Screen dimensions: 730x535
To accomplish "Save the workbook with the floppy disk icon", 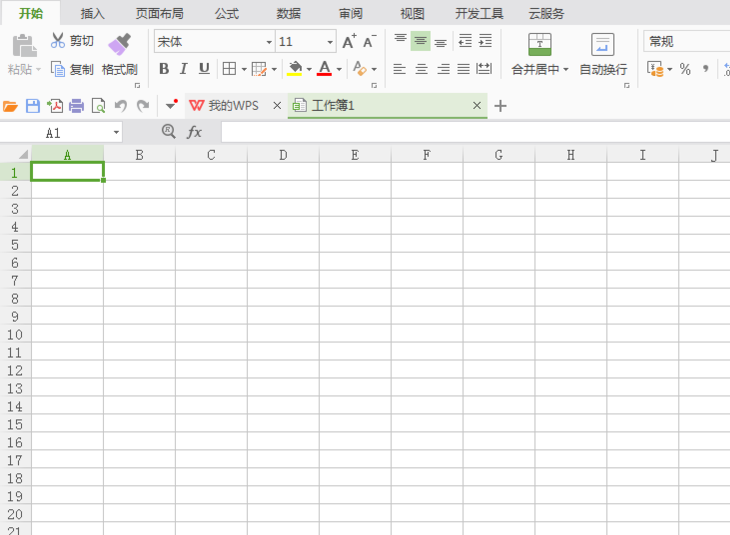I will point(33,106).
